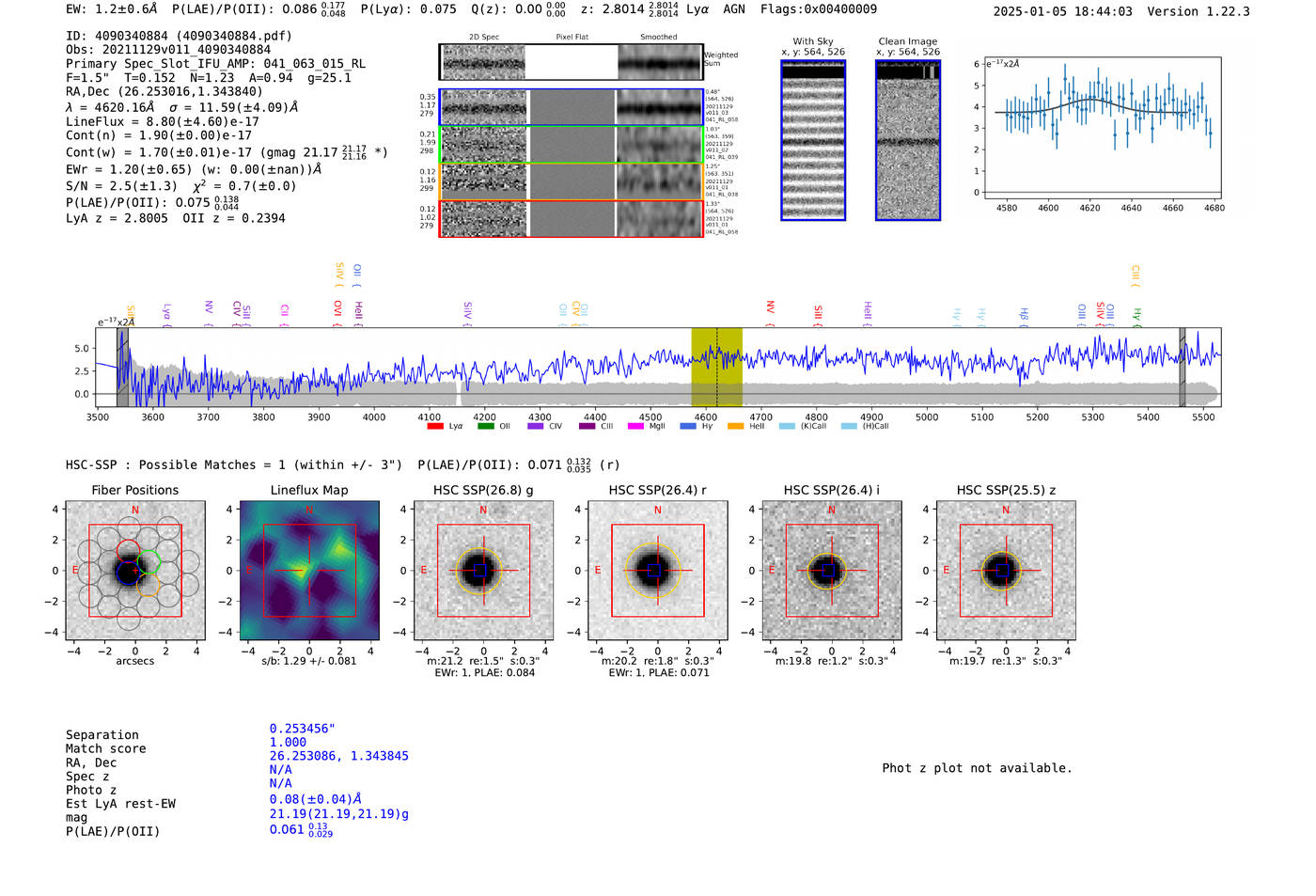Viewport: 1316px width, 896px height.
Task: Open the Fiber Positions cutout image
Action: pos(135,571)
